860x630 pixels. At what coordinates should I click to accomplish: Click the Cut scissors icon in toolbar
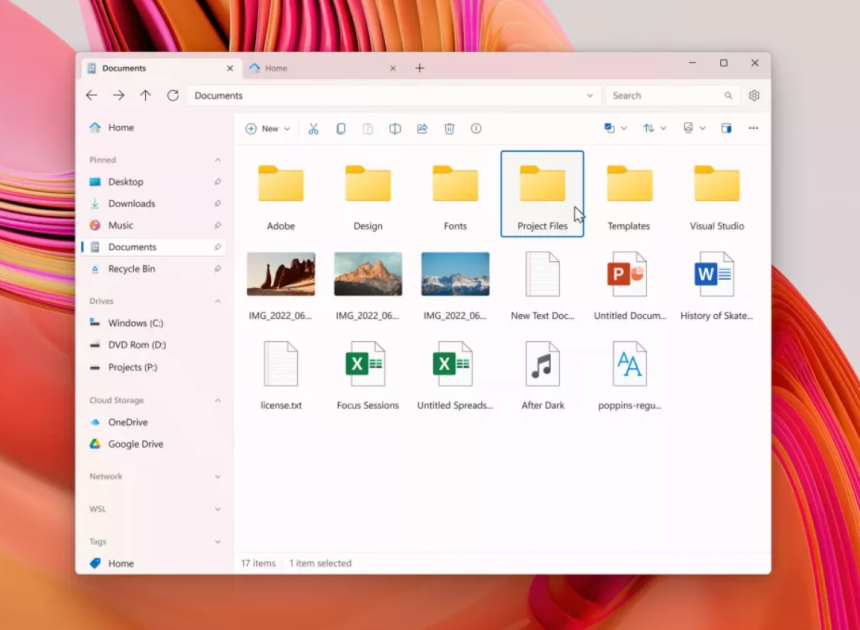pyautogui.click(x=313, y=129)
